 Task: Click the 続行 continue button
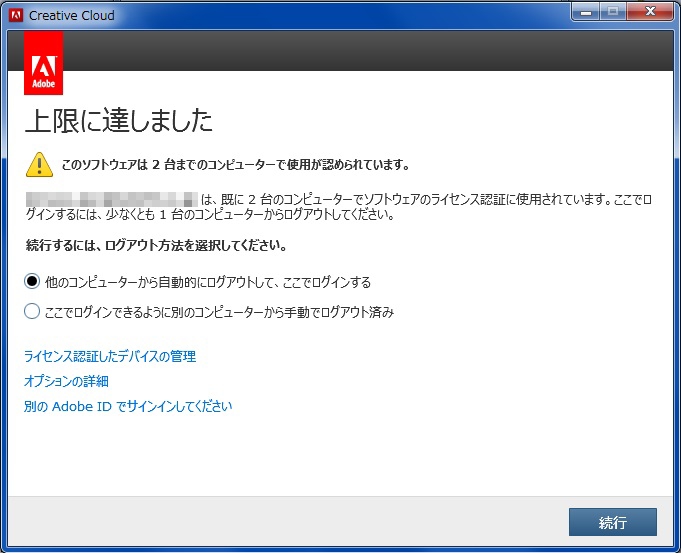(x=612, y=522)
